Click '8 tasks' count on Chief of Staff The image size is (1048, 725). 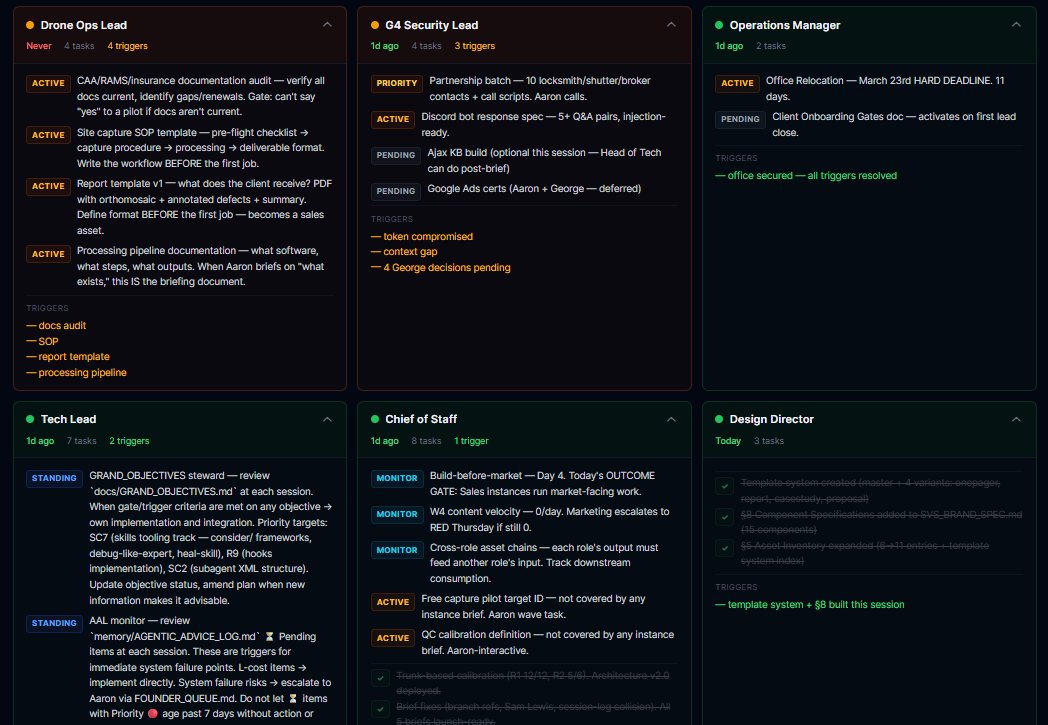426,441
